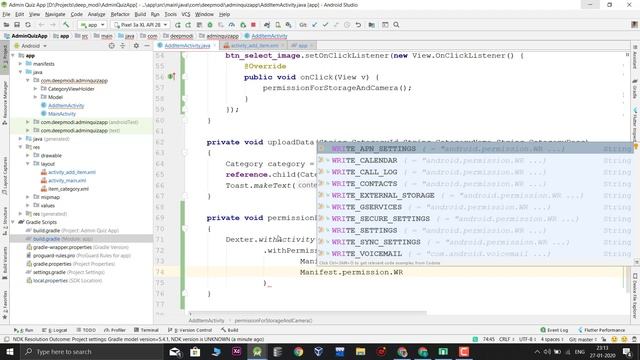
Task: Hide the Project panel with minus icon
Action: [x=147, y=46]
